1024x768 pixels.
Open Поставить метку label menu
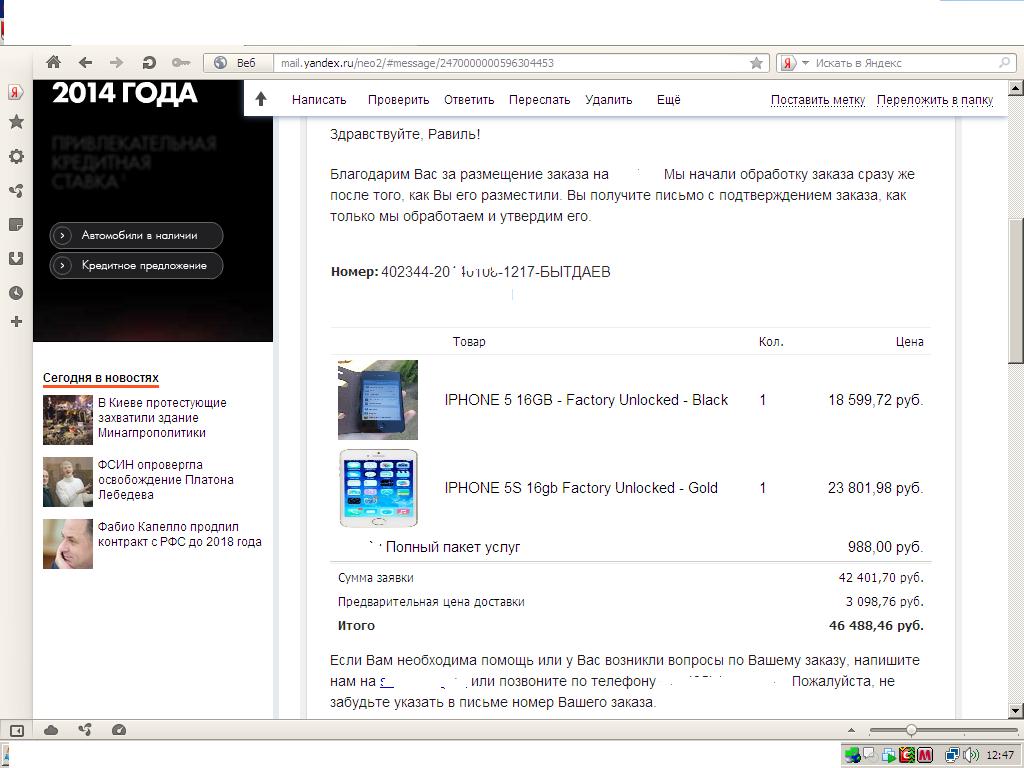[818, 100]
